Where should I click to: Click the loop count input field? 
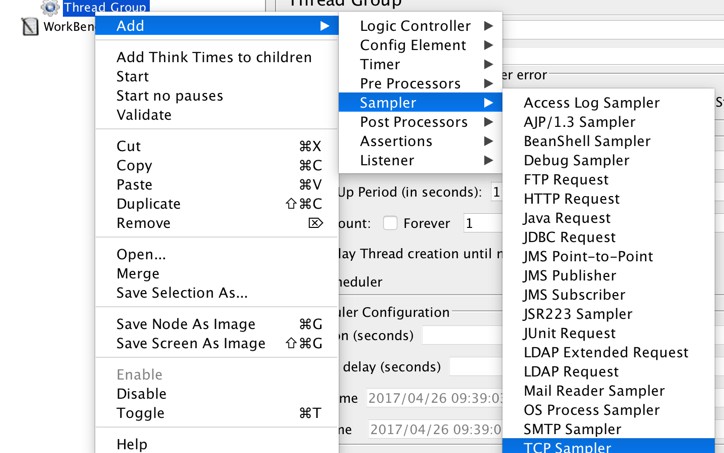[x=482, y=223]
